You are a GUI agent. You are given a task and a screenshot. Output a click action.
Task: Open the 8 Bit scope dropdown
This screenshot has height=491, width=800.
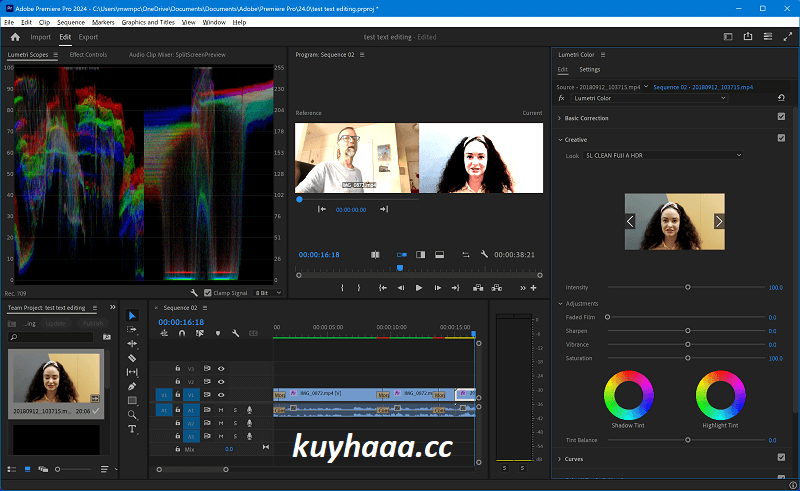(x=268, y=293)
